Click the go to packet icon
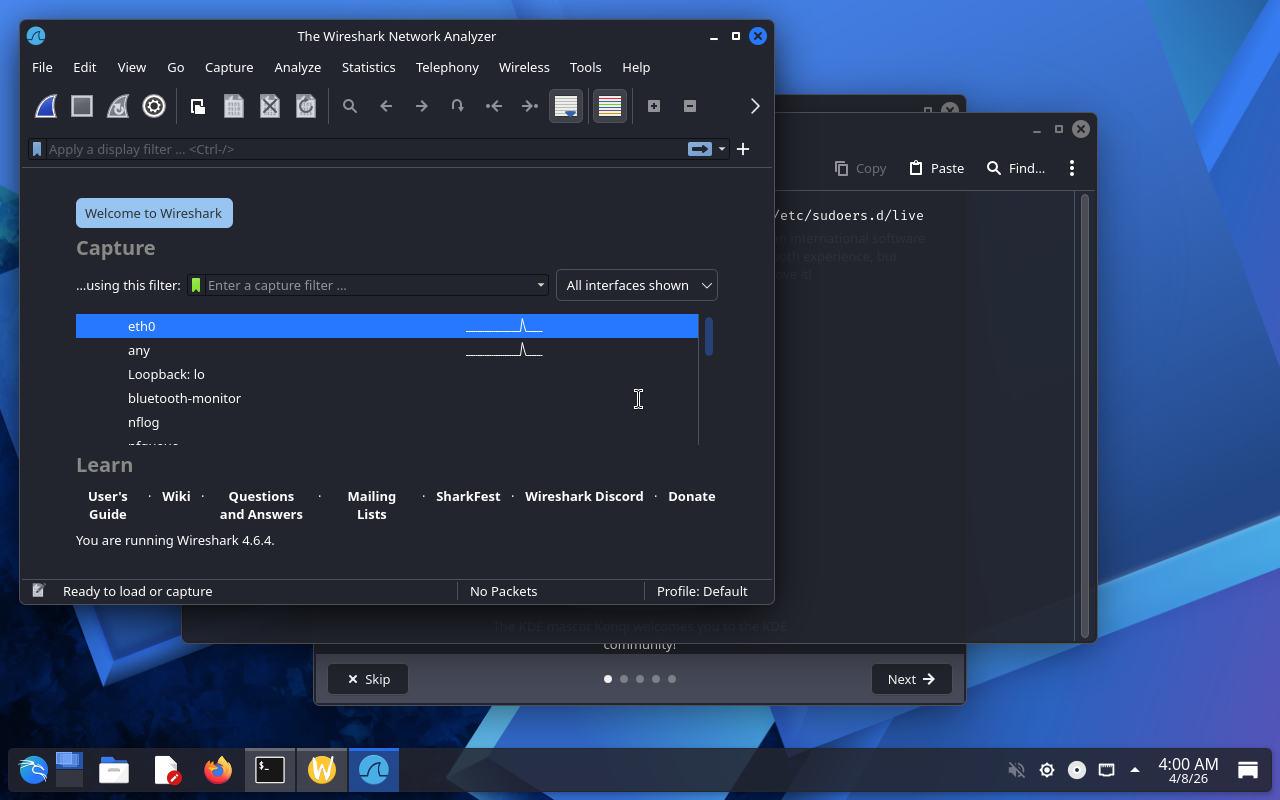This screenshot has height=800, width=1280. point(457,106)
